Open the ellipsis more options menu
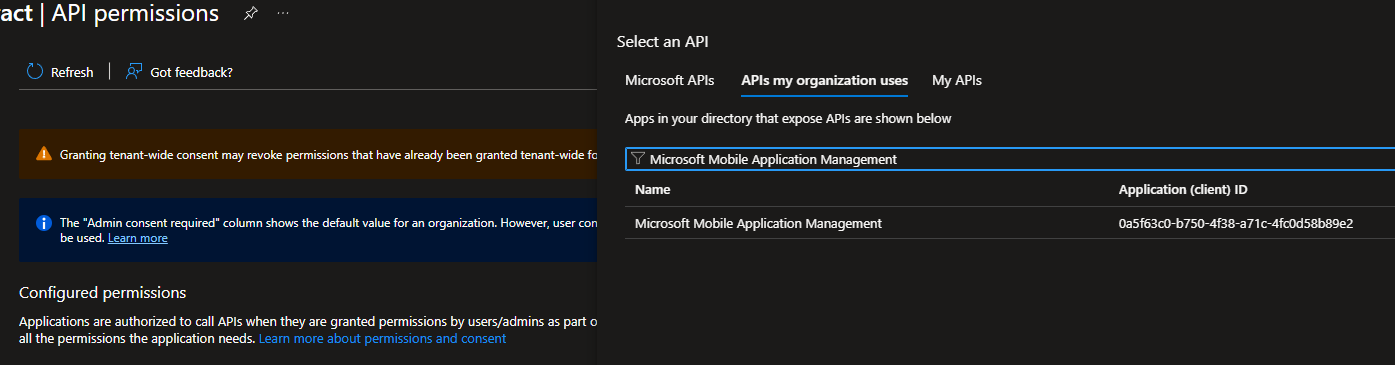The height and width of the screenshot is (365, 1395). click(283, 14)
